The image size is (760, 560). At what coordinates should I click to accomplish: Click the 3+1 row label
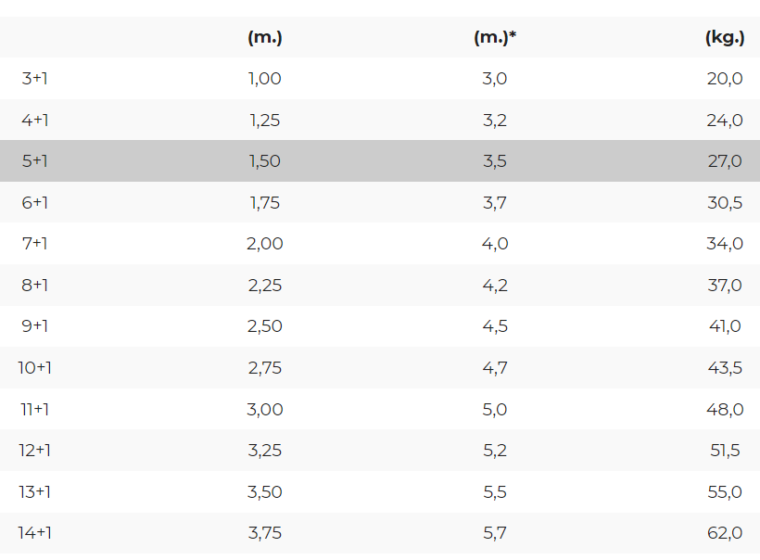click(34, 79)
